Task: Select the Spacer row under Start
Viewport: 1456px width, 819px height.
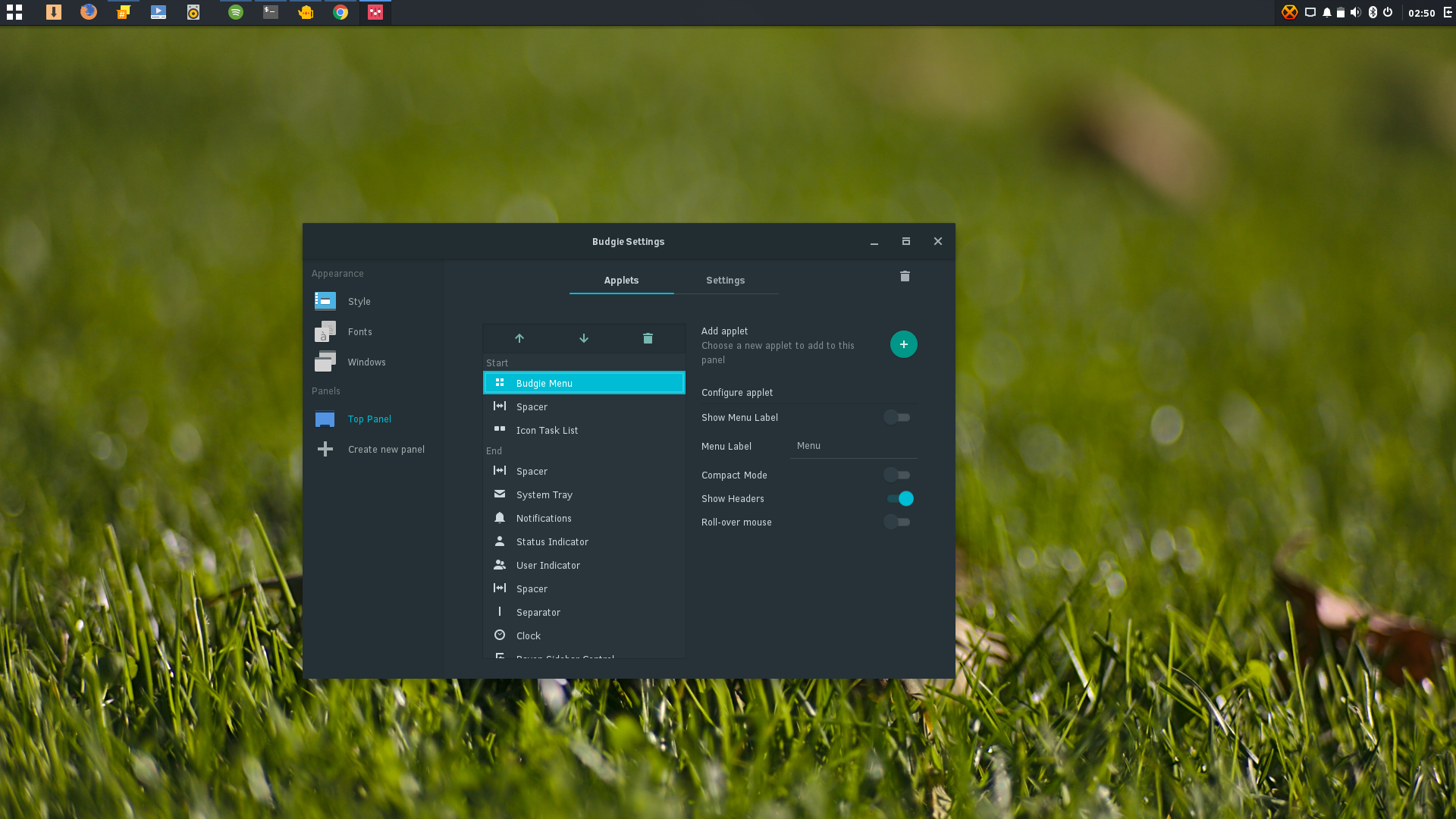Action: click(584, 406)
